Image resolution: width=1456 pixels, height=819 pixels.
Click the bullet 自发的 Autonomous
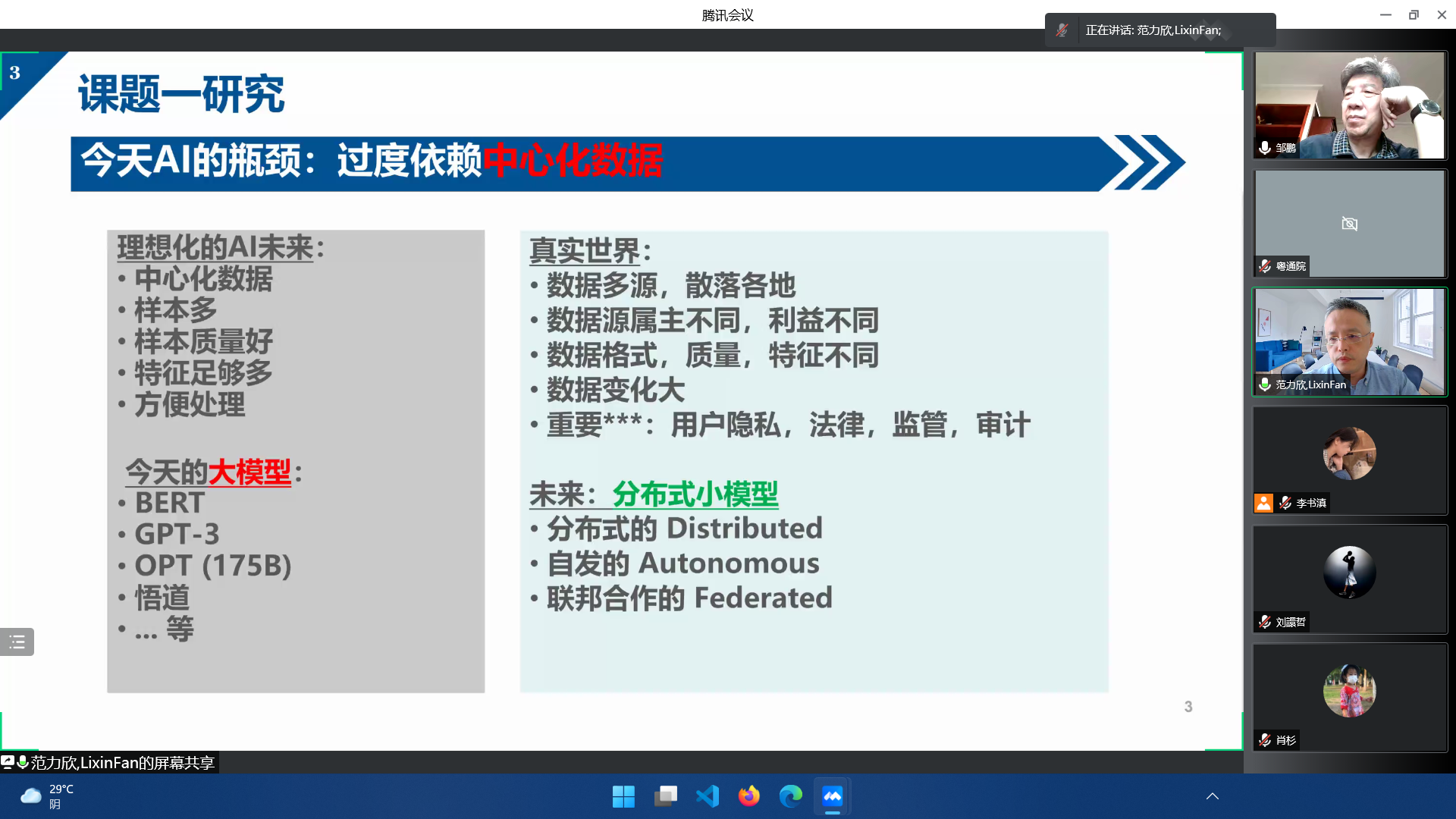click(x=682, y=563)
